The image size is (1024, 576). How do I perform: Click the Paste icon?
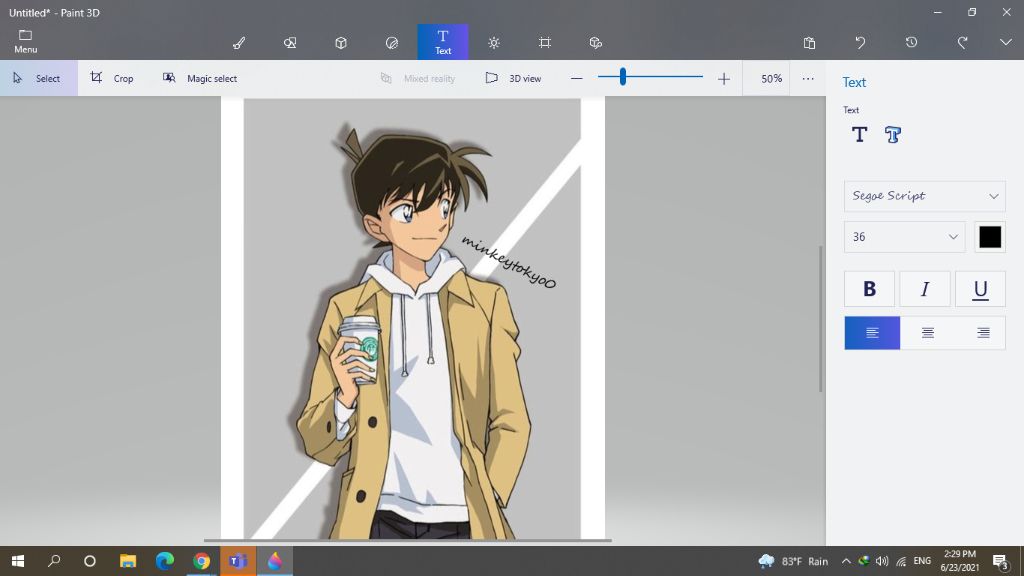coord(809,42)
